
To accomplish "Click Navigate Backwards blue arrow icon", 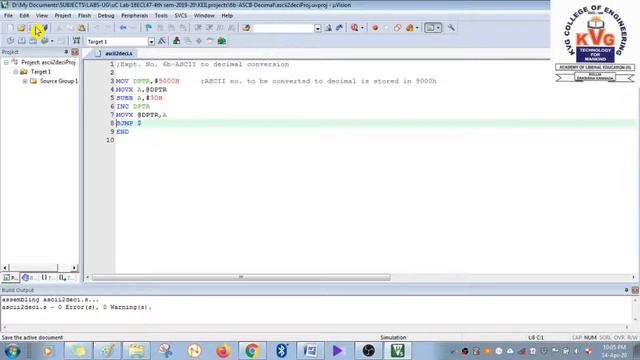I will [123, 28].
